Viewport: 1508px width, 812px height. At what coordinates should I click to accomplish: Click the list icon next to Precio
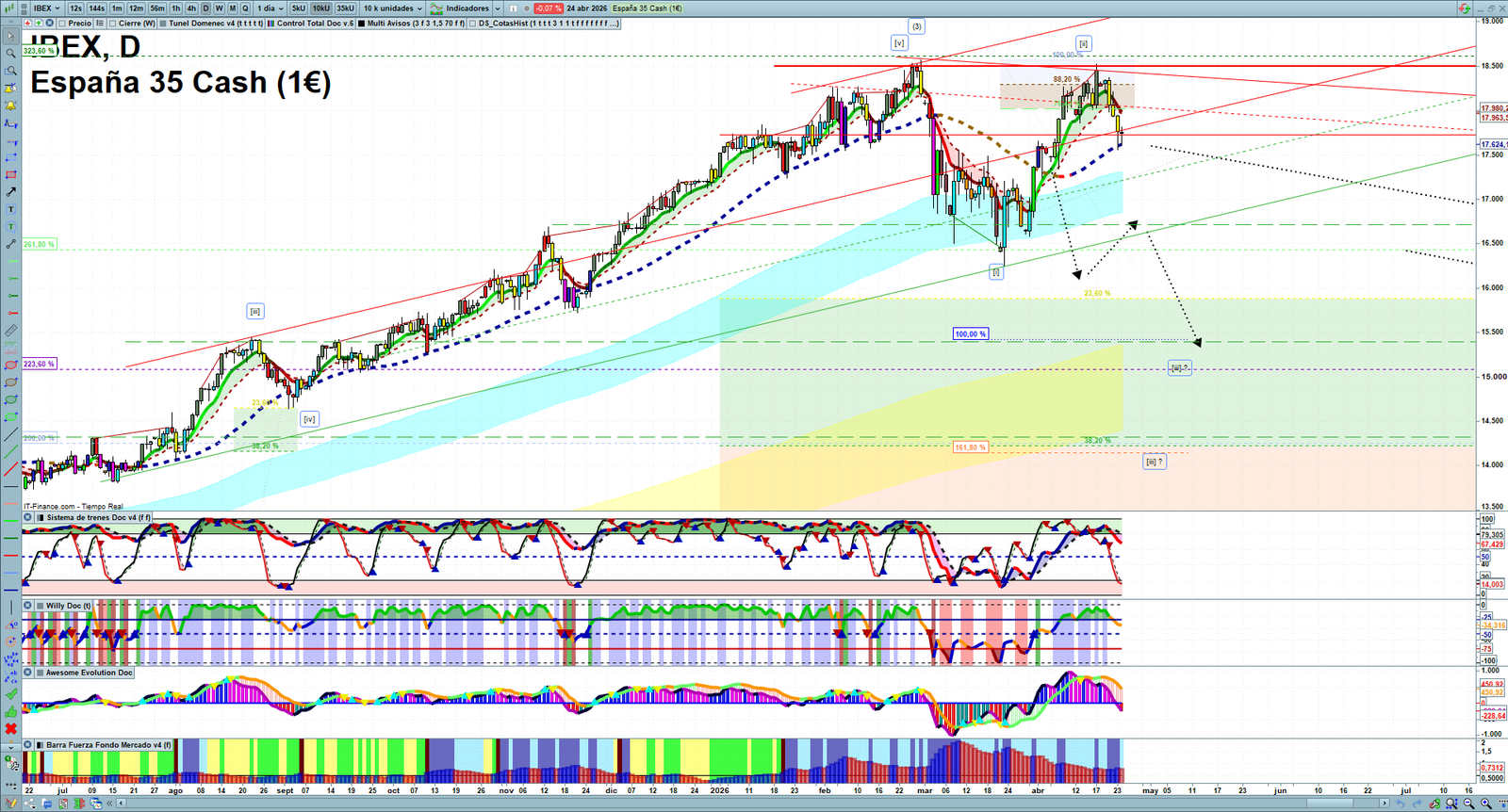coord(100,23)
